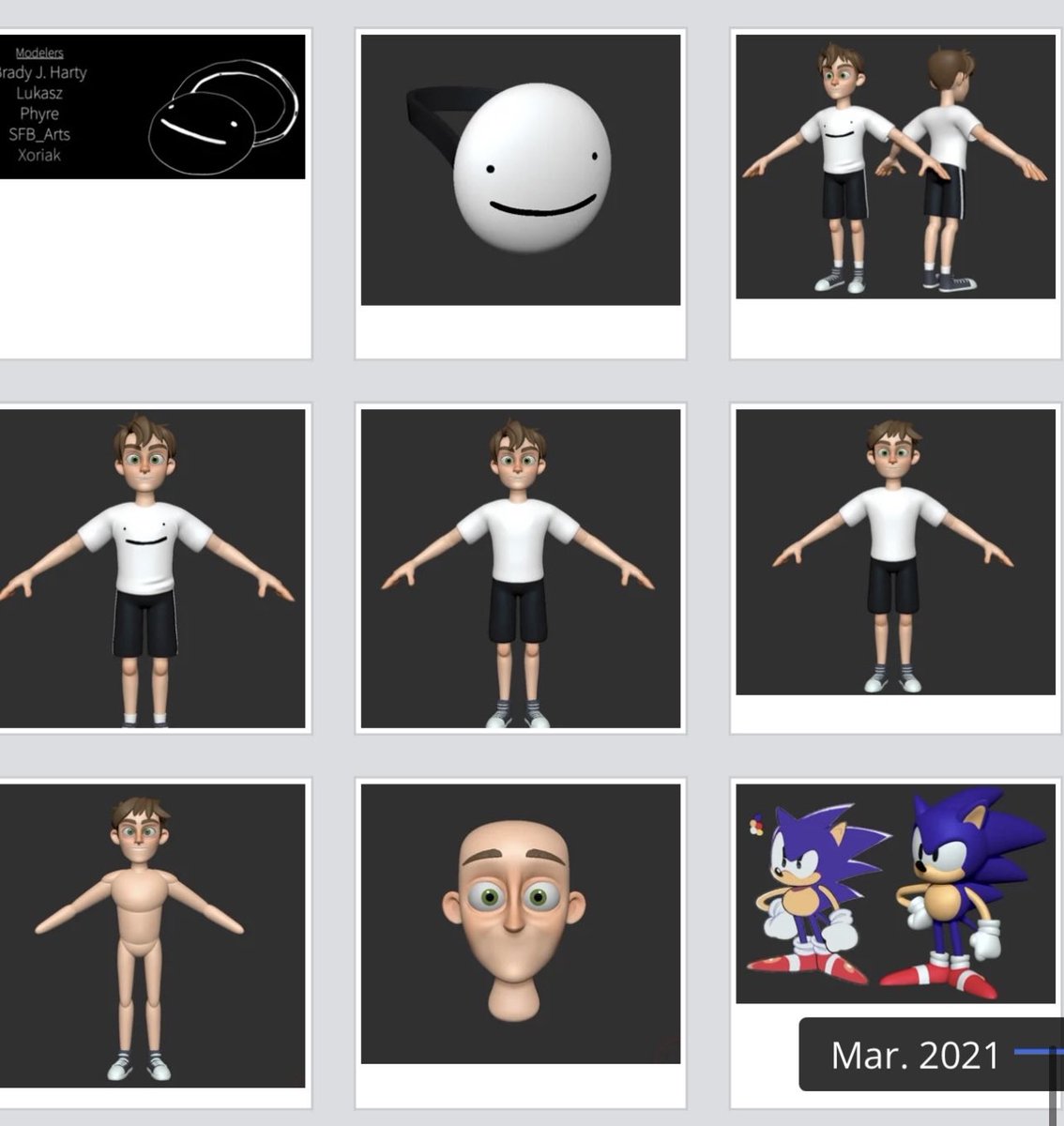Click the 'Phyre' credit text

[39, 114]
